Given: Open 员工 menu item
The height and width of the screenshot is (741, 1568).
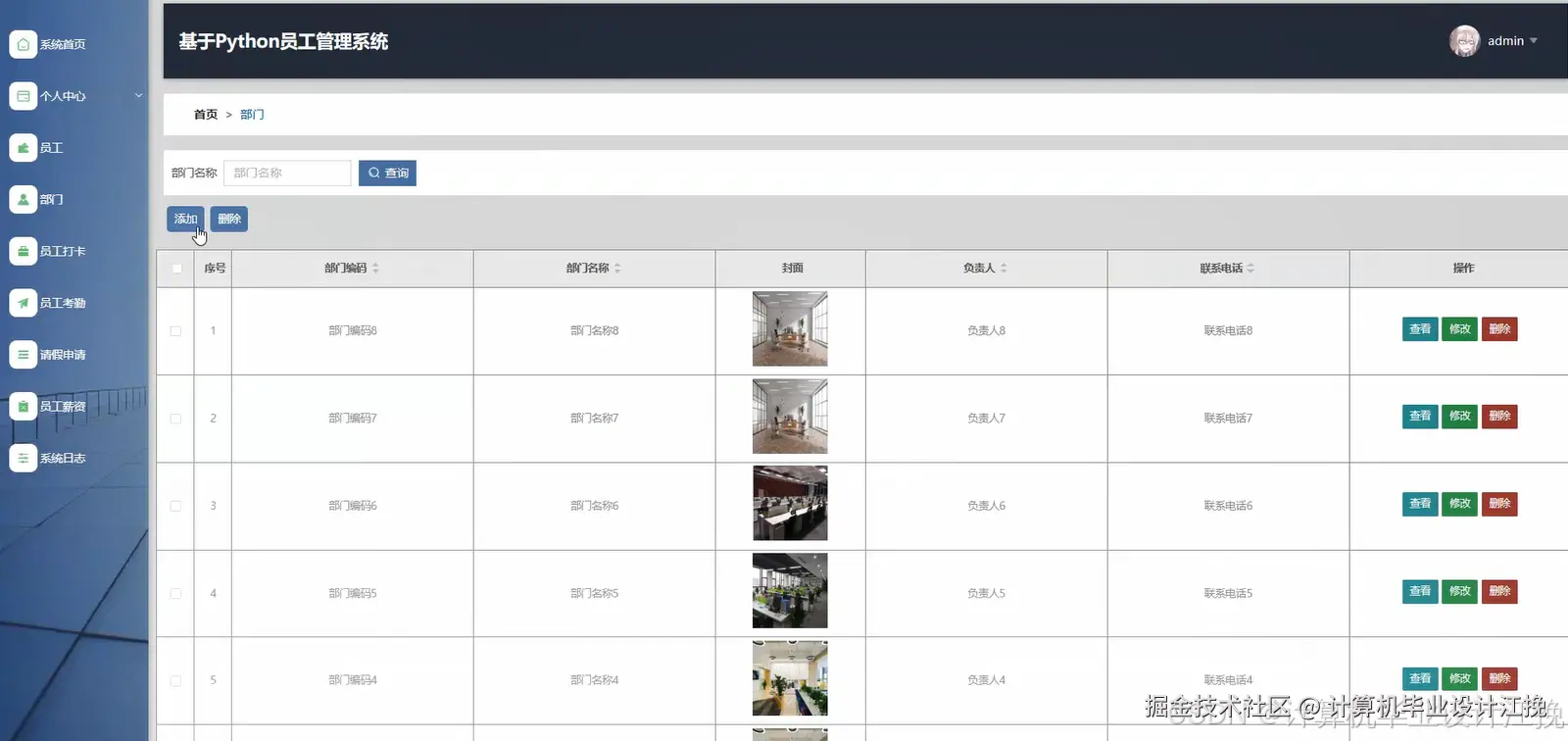Looking at the screenshot, I should (51, 148).
